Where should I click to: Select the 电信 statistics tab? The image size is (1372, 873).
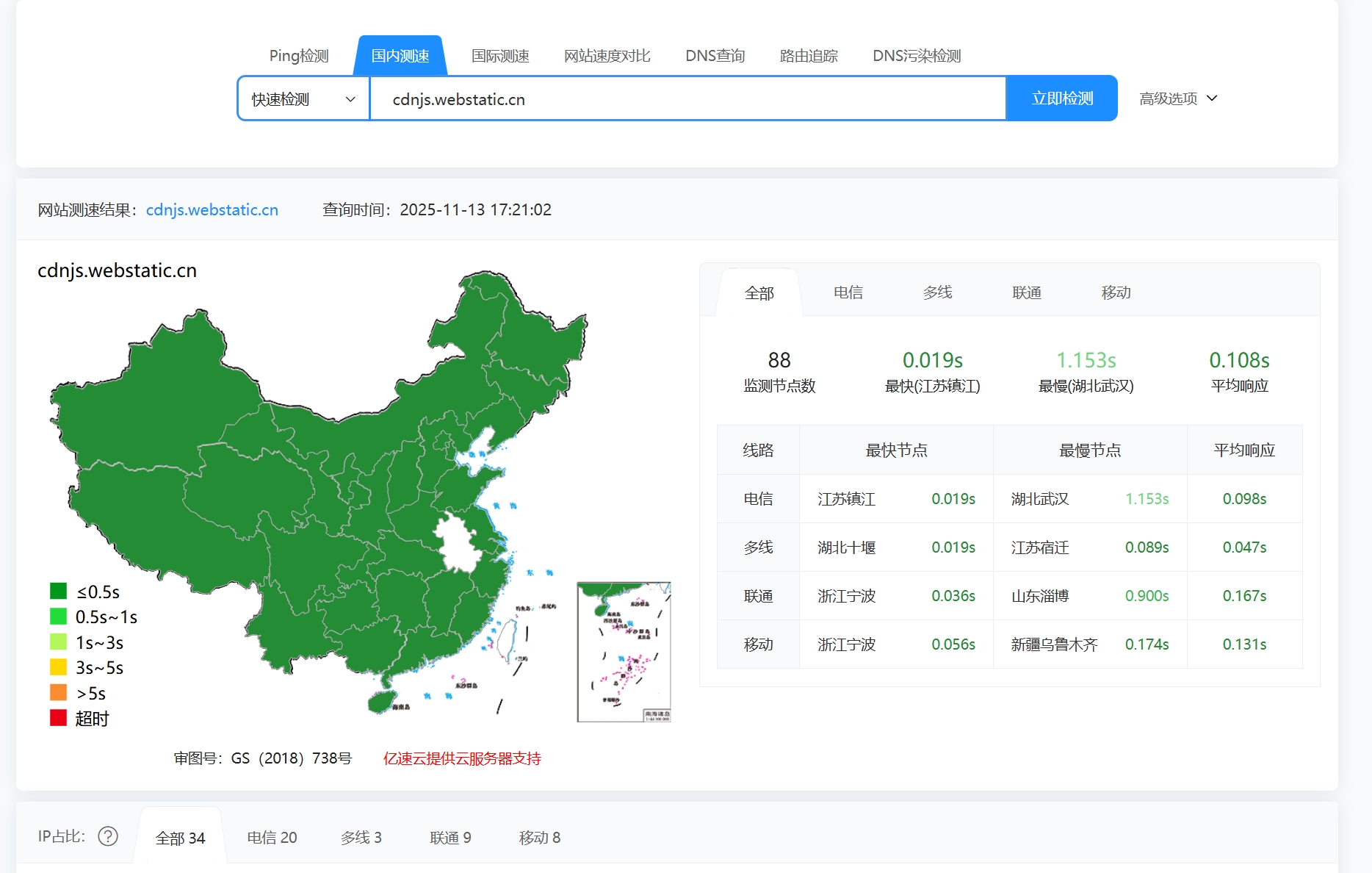tap(848, 292)
